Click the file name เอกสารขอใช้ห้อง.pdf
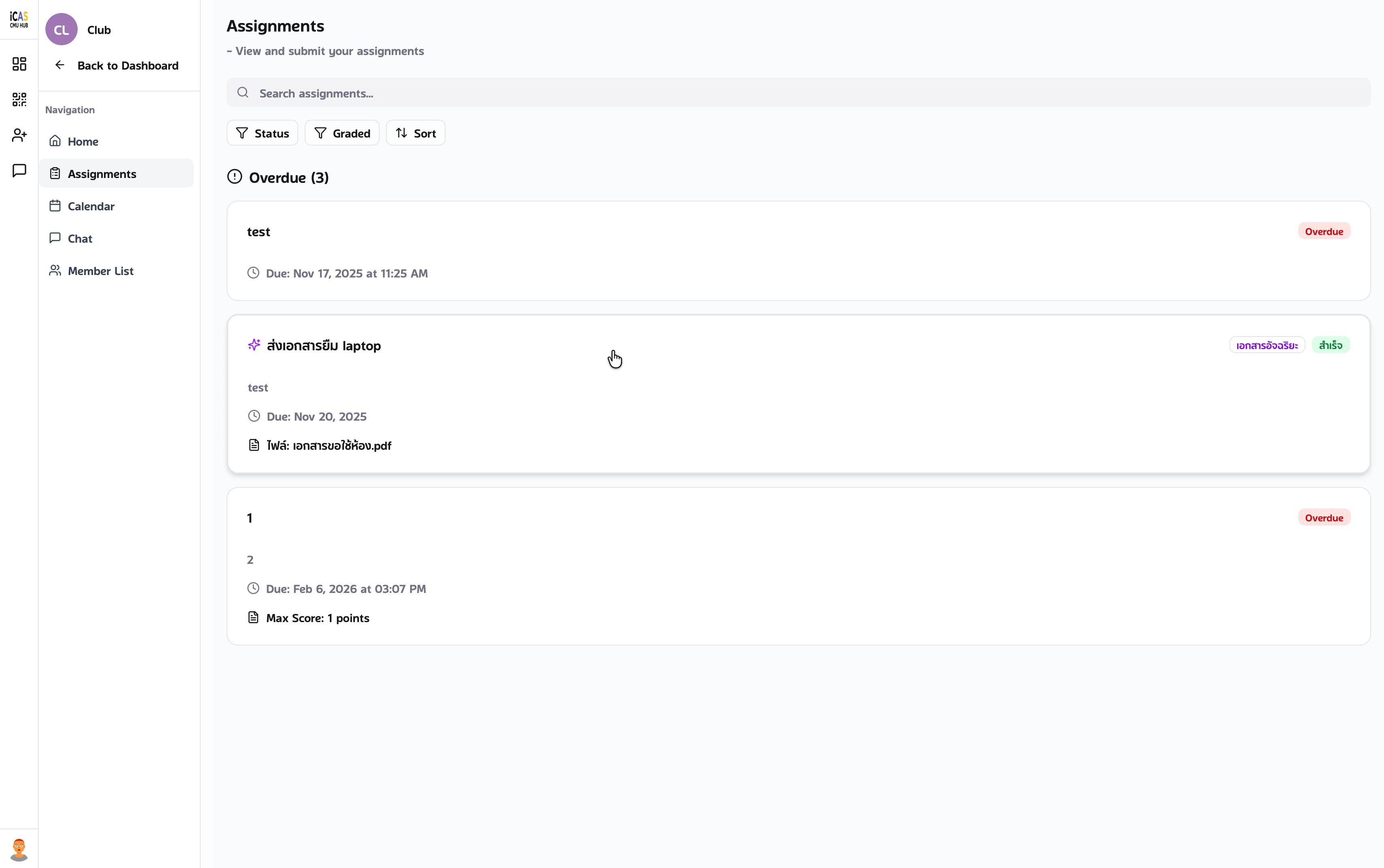This screenshot has width=1384, height=868. point(342,445)
